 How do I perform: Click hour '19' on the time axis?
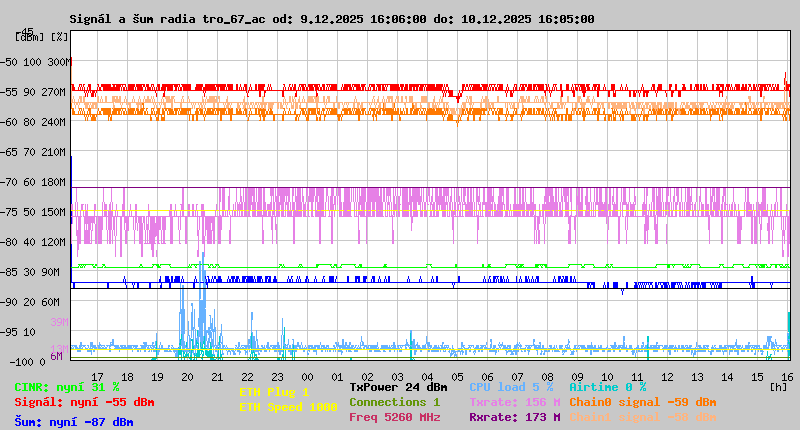click(x=157, y=377)
